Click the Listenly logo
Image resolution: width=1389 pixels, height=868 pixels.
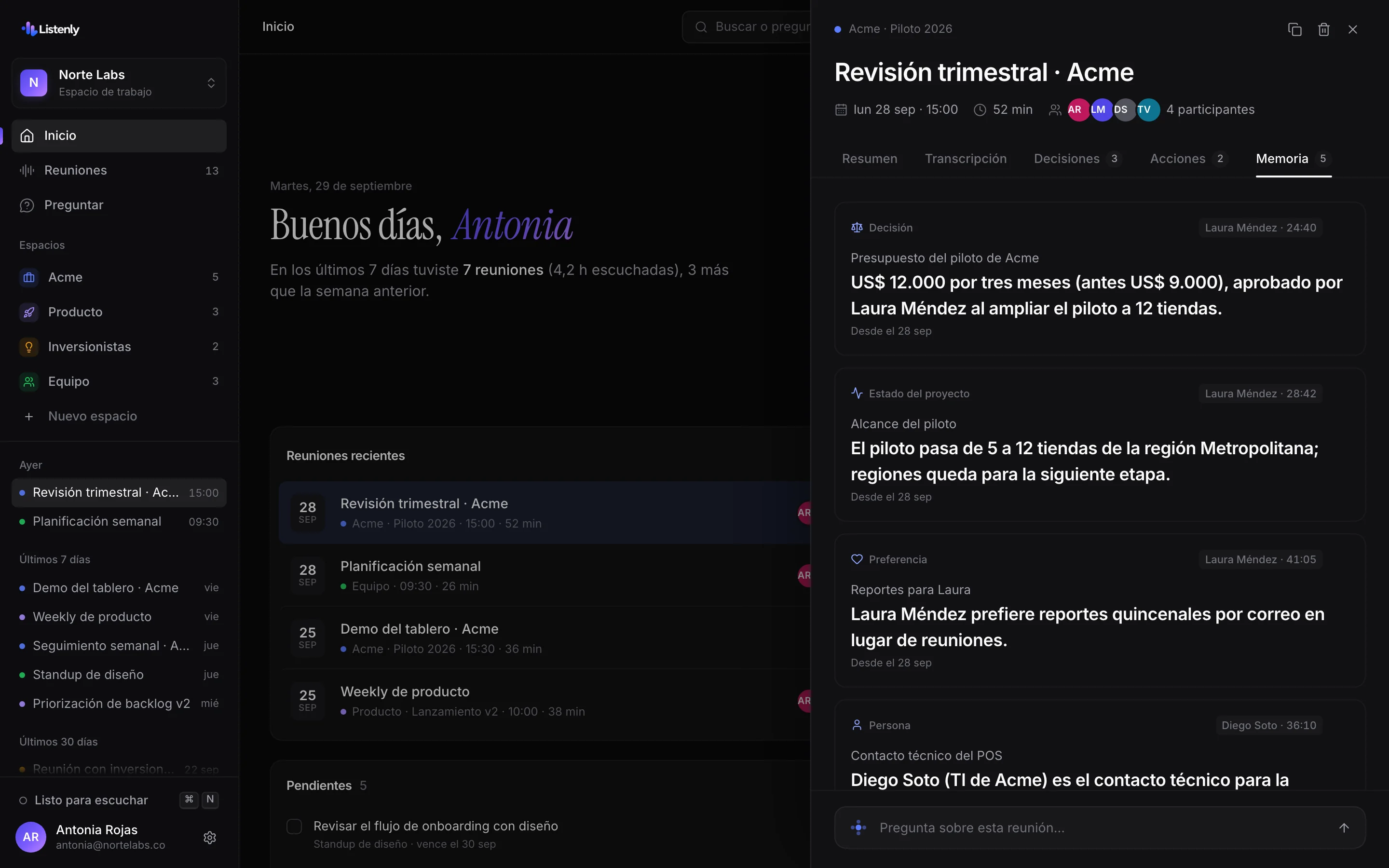coord(51,29)
